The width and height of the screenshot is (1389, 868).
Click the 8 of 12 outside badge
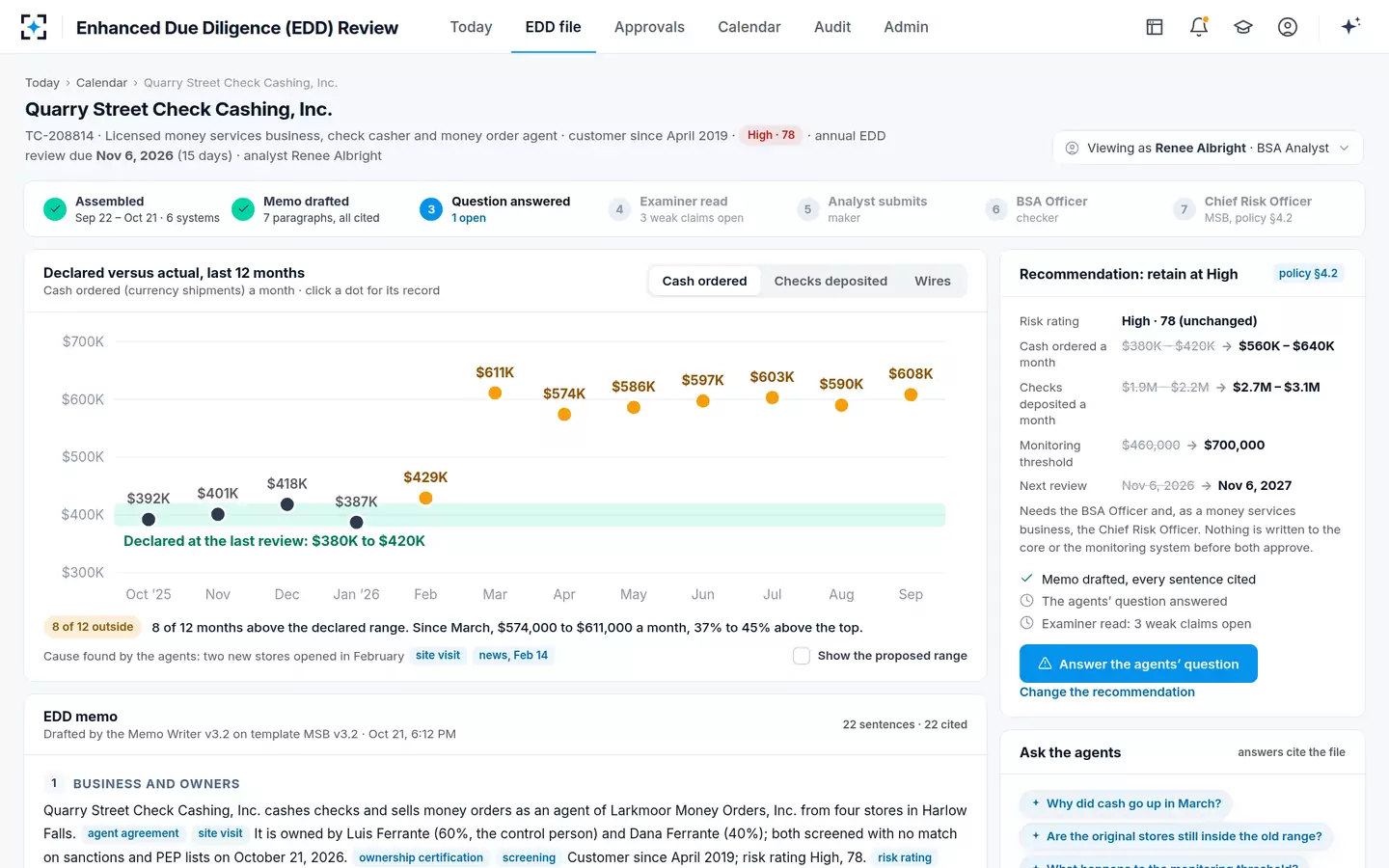point(93,627)
